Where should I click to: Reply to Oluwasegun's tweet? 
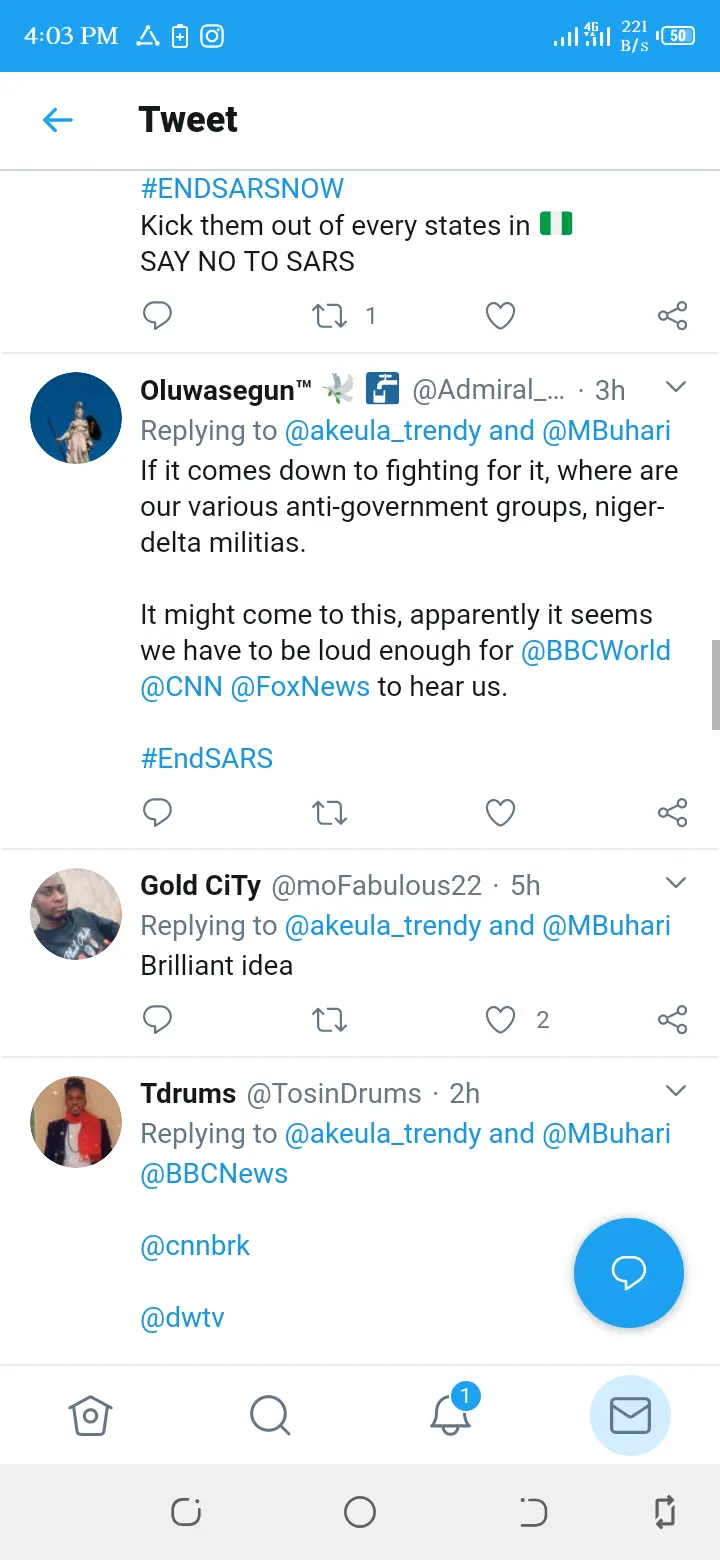point(158,812)
